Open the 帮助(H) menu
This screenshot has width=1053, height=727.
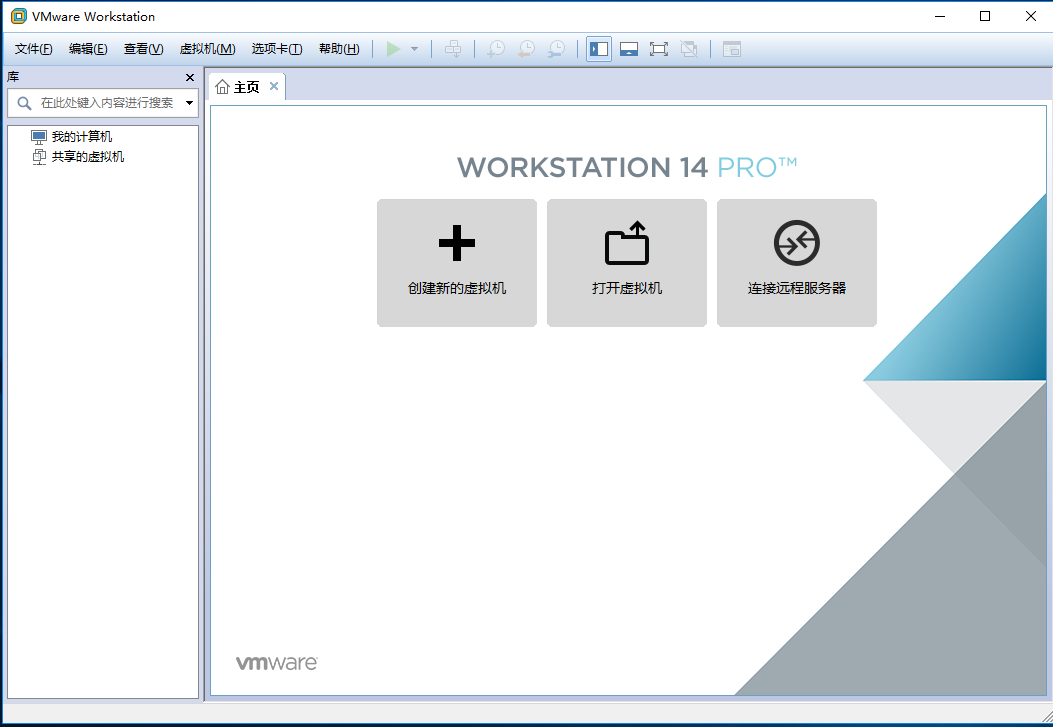pyautogui.click(x=339, y=49)
